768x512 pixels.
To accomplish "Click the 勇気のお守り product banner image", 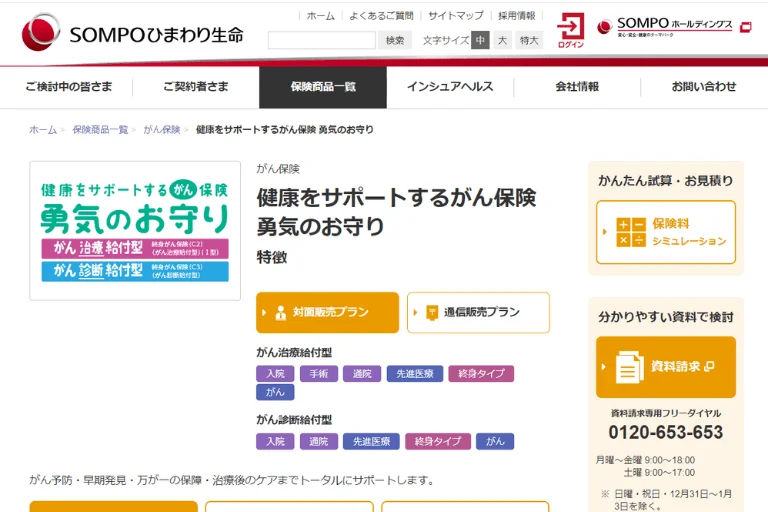I will 135,231.
